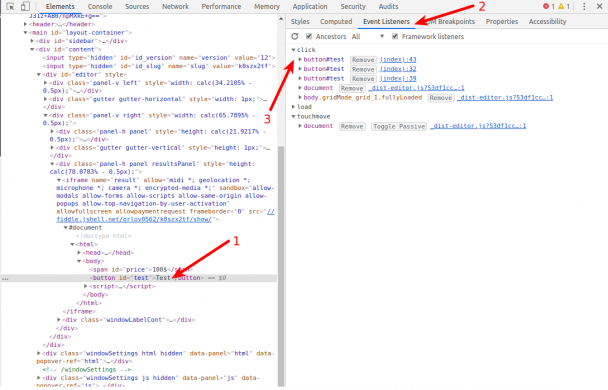Open the Security tab

coord(353,6)
